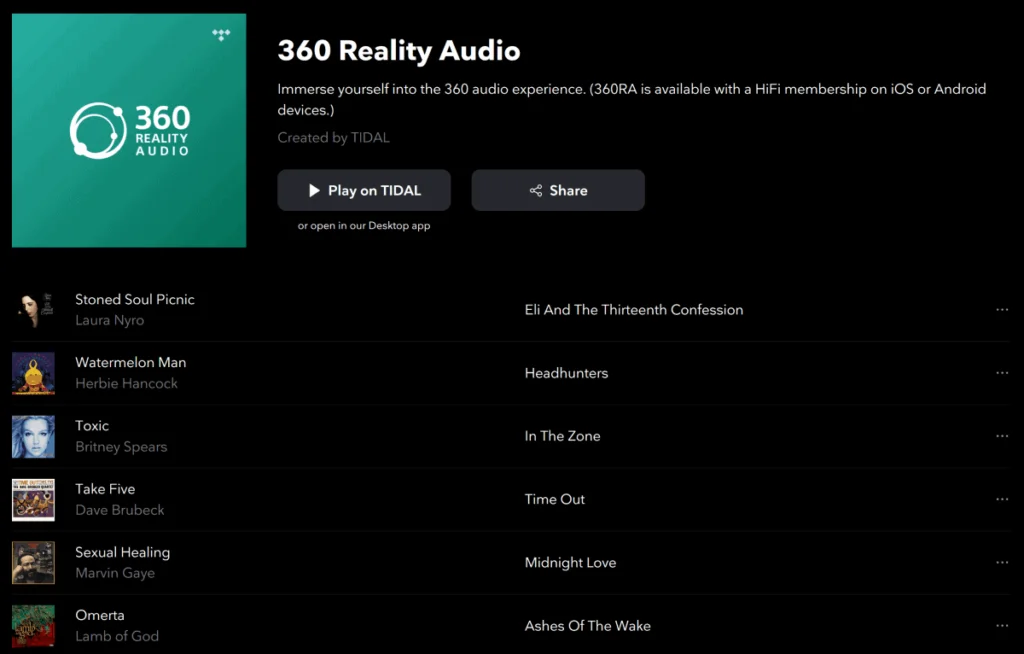Open artist Herbie Hancock
The image size is (1024, 654).
126,384
